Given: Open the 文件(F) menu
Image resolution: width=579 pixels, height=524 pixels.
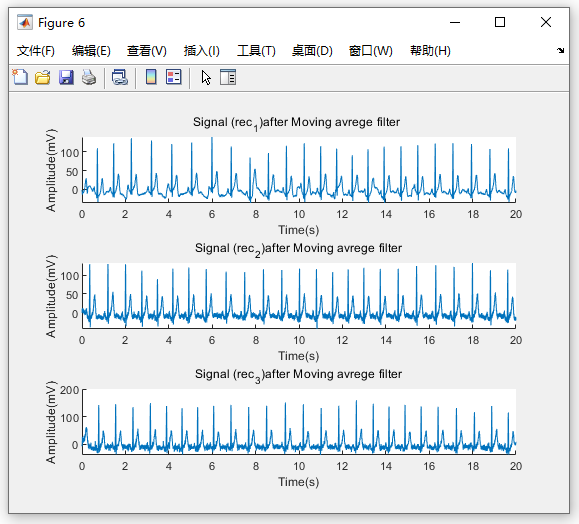Looking at the screenshot, I should 36,51.
